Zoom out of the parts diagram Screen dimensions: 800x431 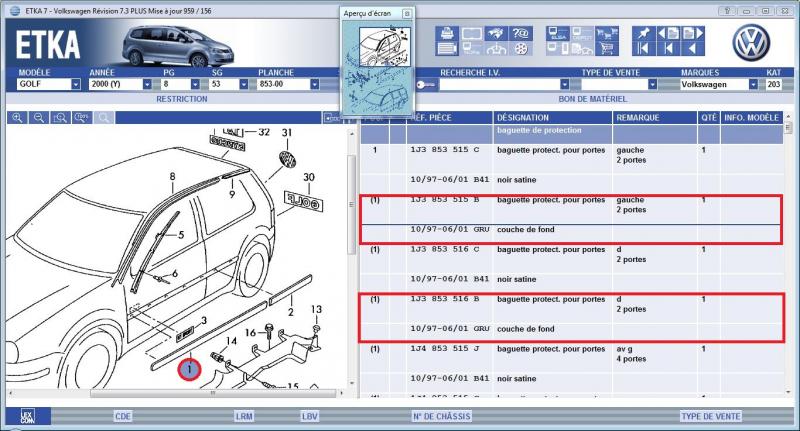pos(39,118)
